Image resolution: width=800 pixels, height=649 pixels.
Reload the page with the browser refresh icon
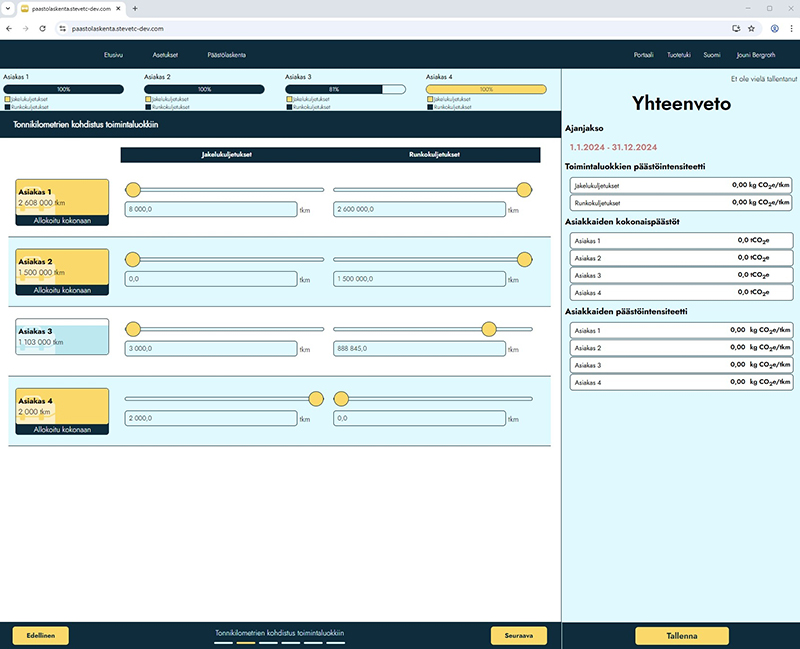point(42,28)
